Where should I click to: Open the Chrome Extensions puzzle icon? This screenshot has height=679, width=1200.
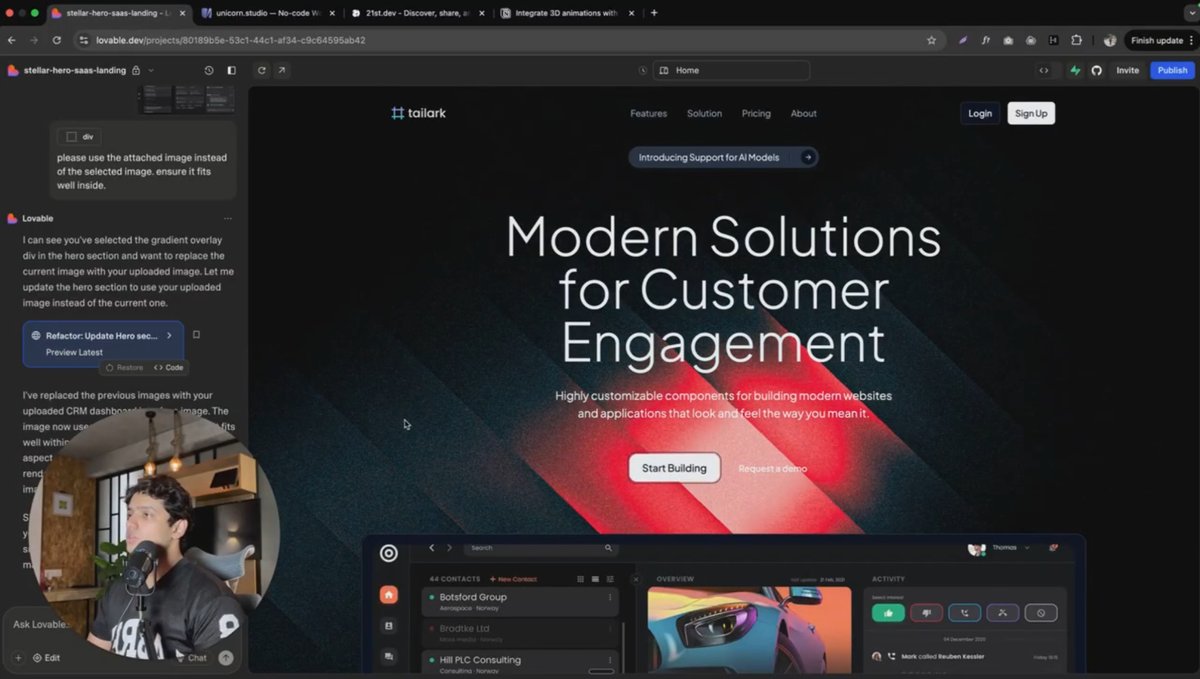[x=1077, y=40]
